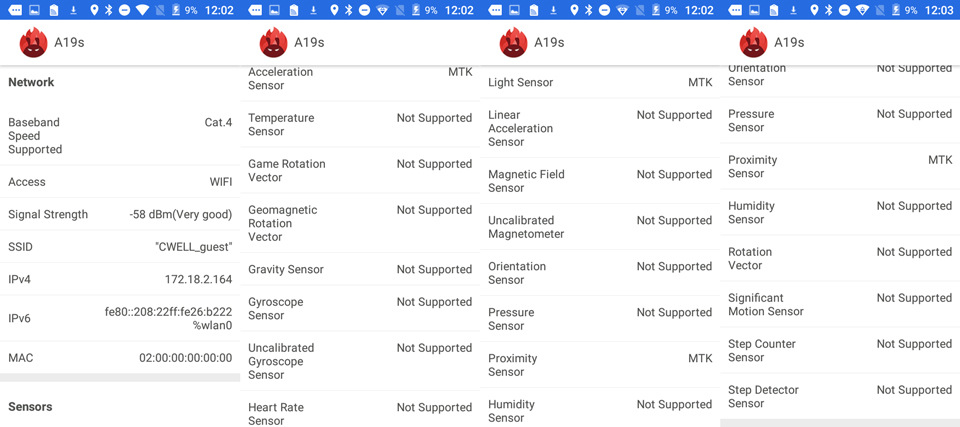Click the location pin icon above the Network screen
Viewport: 960px width, 427px height.
94,10
